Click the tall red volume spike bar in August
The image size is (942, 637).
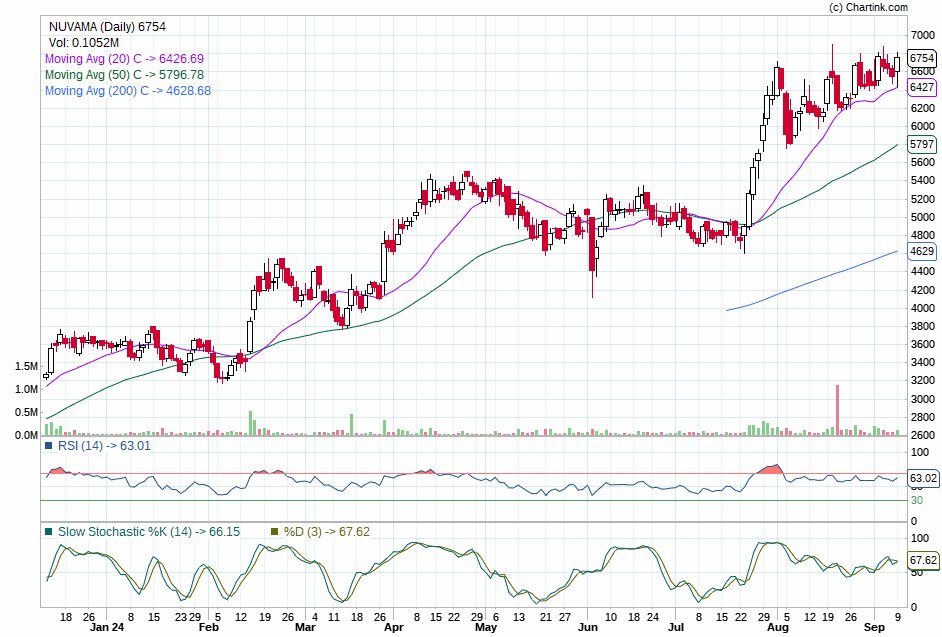[x=837, y=410]
